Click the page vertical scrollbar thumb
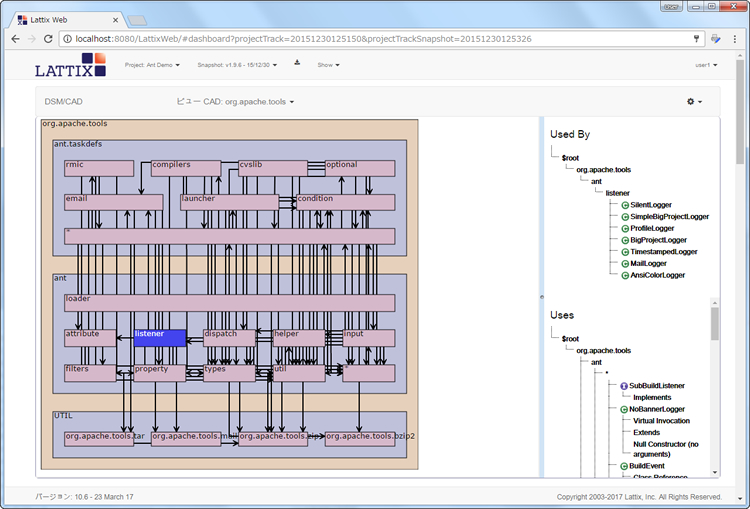The image size is (750, 509). (740, 111)
